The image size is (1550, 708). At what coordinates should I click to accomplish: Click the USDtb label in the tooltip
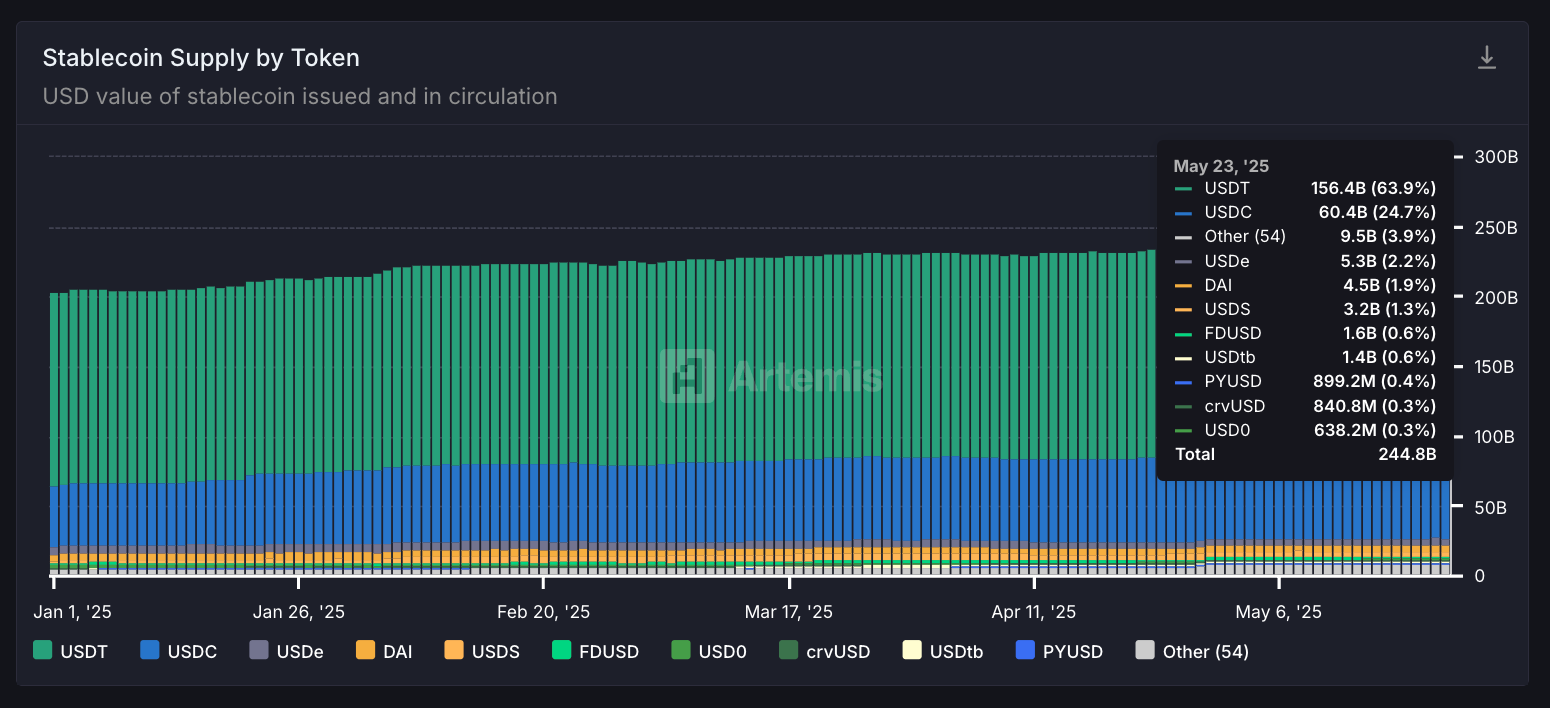coord(1229,357)
